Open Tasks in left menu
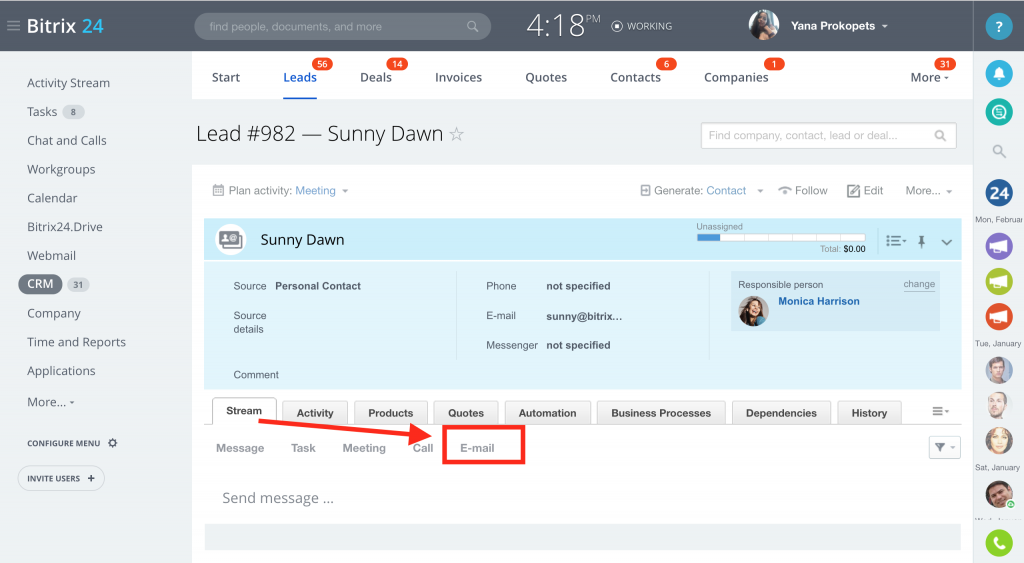 point(42,112)
